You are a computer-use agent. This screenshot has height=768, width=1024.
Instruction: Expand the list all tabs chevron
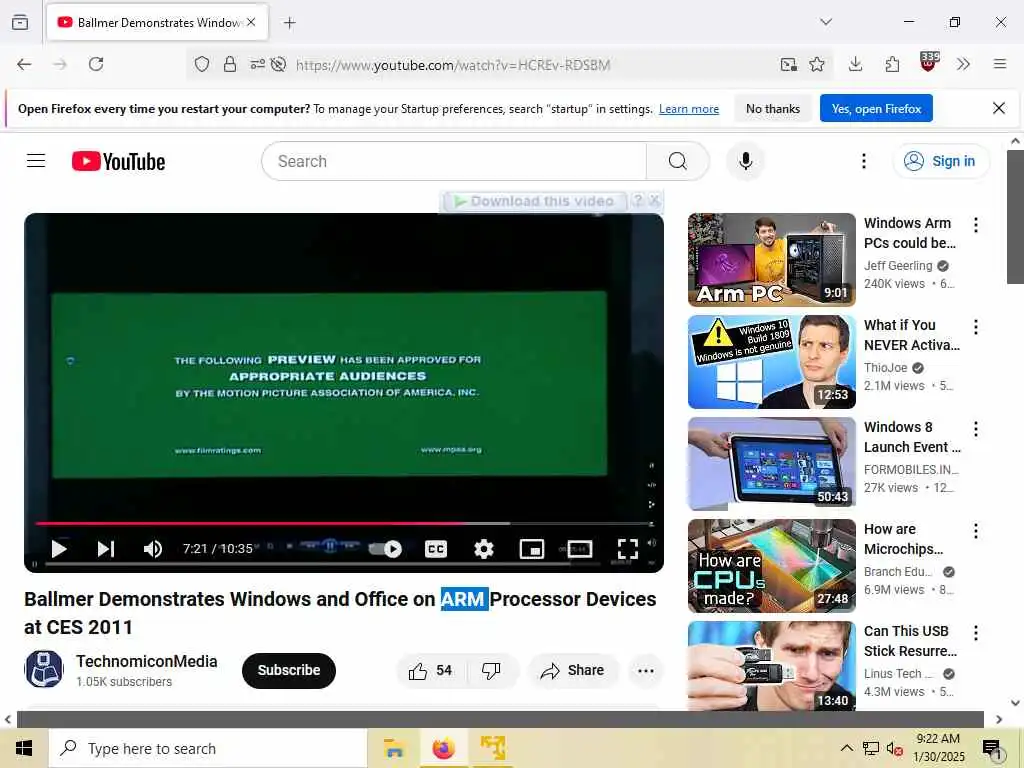pos(825,22)
